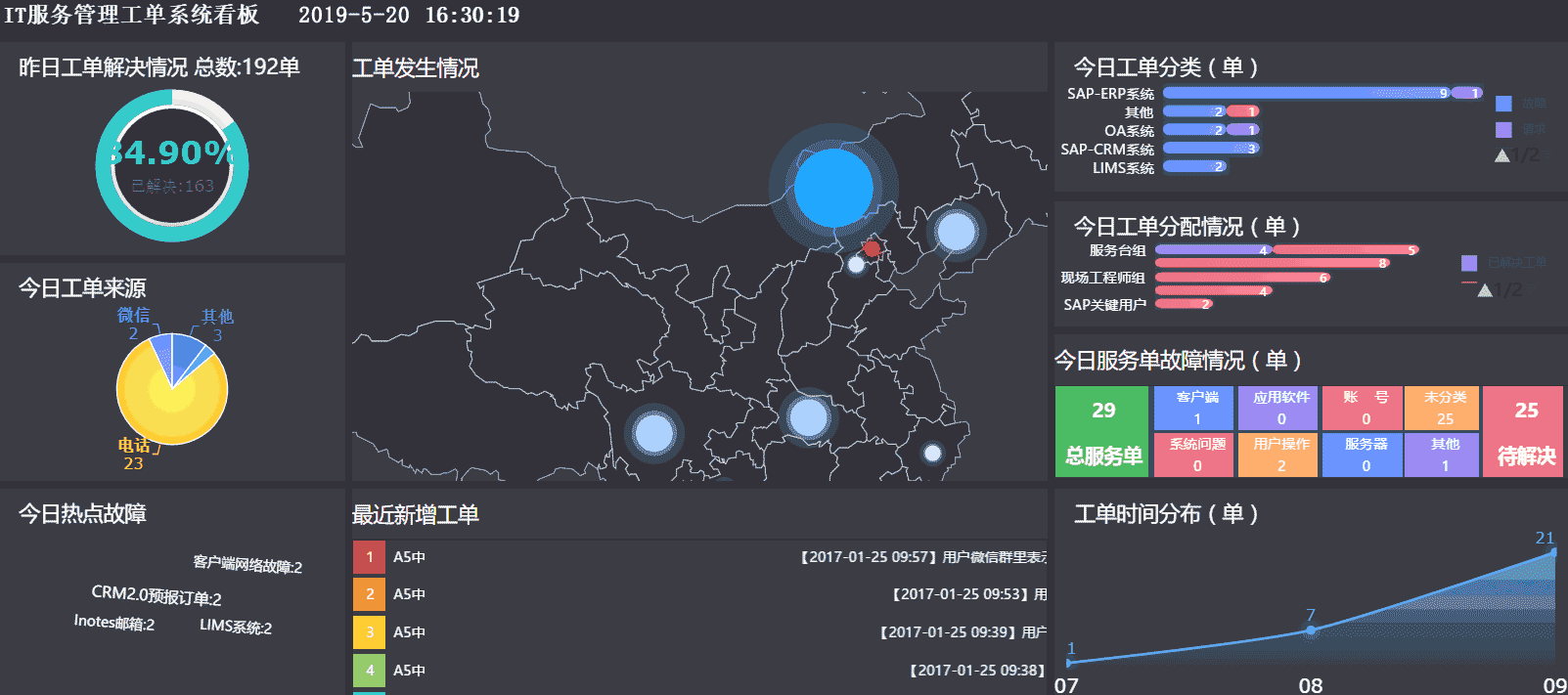The image size is (1568, 695).
Task: Click the largest bright blue map bubble
Action: coord(833,188)
